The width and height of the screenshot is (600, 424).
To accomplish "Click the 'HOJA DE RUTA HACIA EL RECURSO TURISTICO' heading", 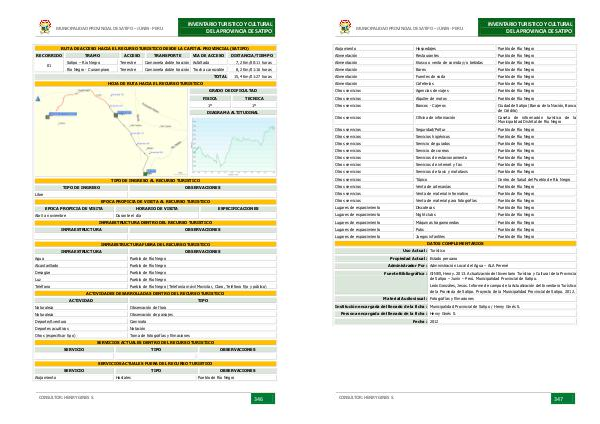I will pos(155,83).
